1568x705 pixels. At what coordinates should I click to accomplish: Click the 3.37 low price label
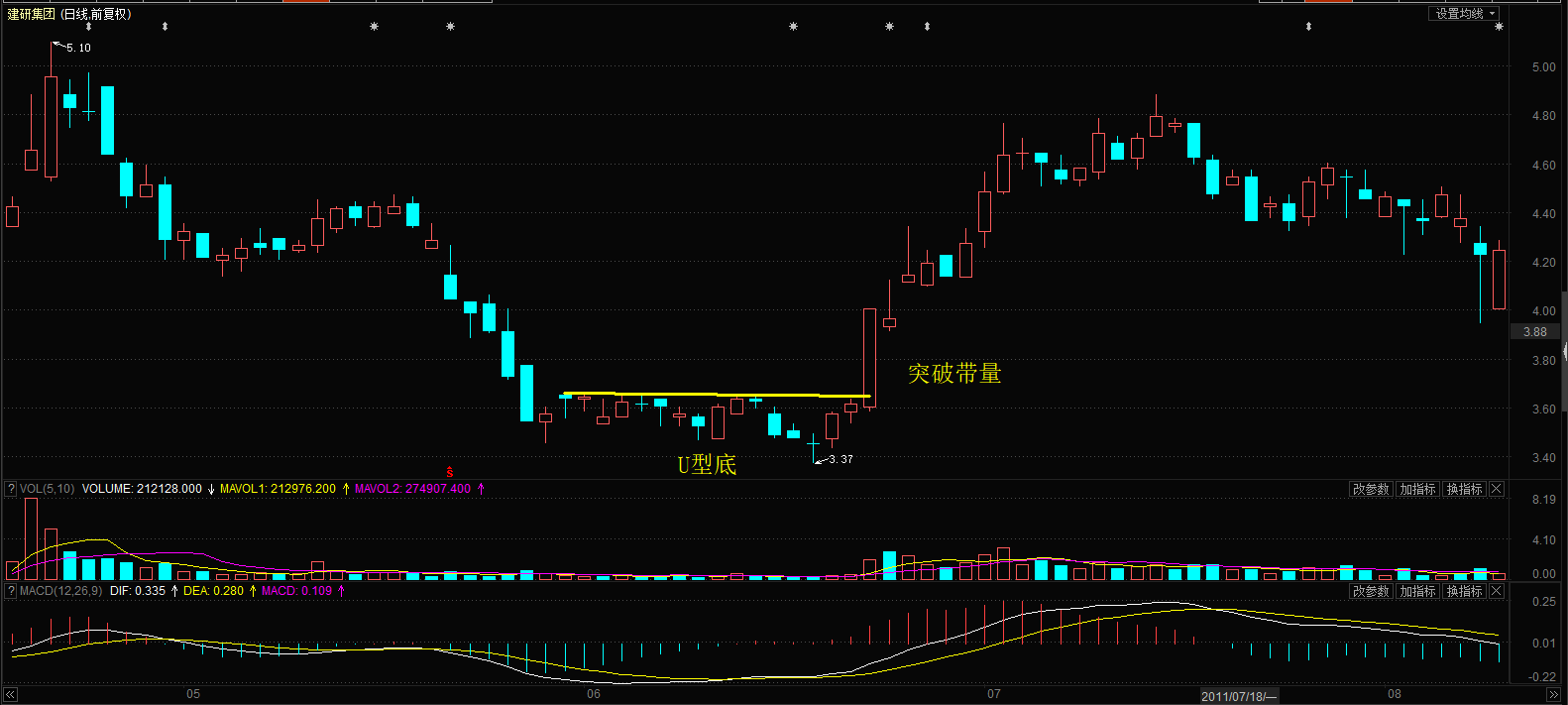pos(840,459)
